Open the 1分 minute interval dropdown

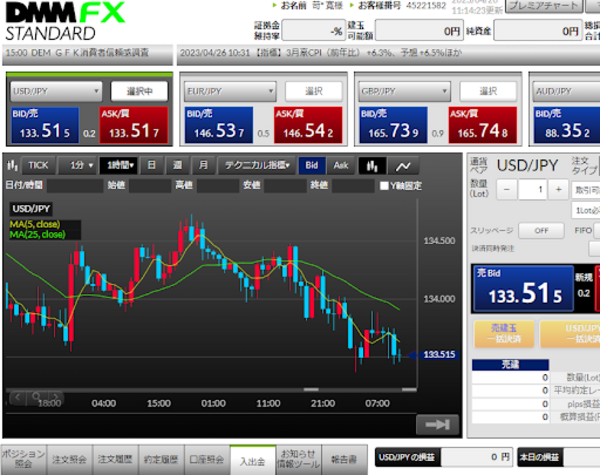(77, 165)
